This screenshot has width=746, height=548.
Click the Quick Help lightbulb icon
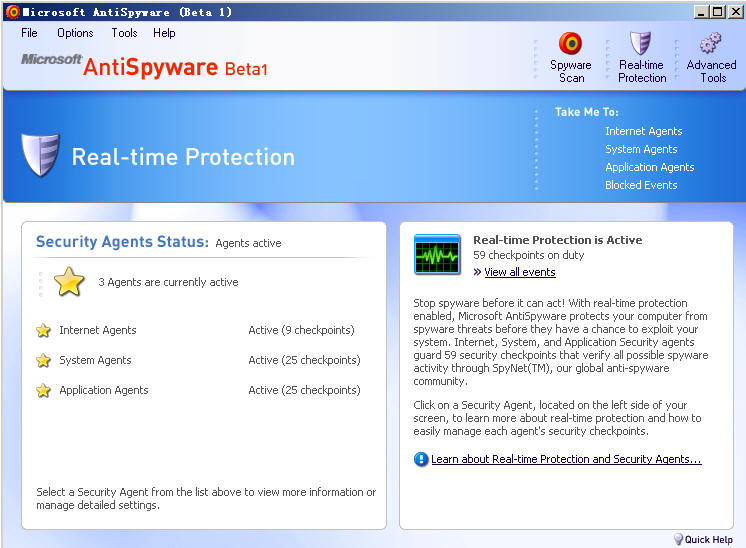point(678,539)
